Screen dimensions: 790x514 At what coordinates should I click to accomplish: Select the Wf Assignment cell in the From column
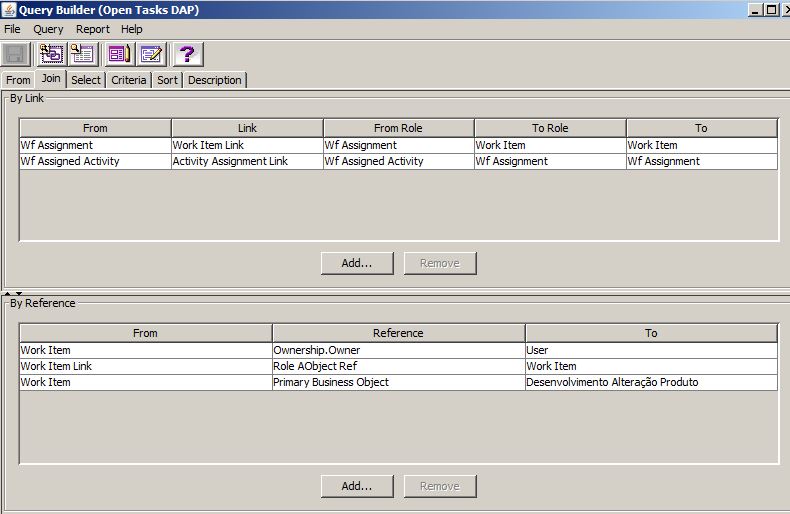(95, 145)
